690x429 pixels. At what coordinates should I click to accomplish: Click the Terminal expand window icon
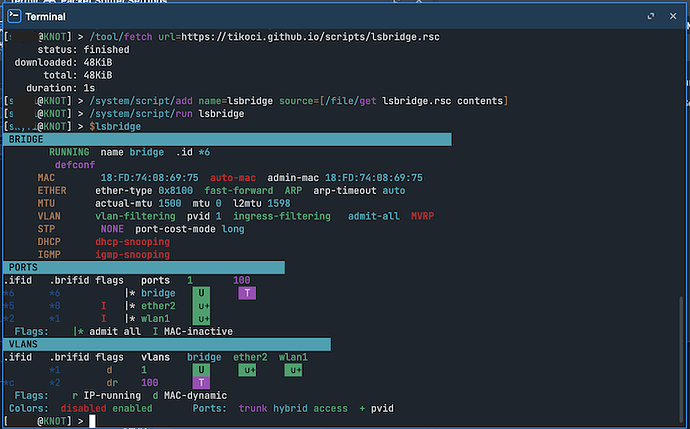point(651,16)
